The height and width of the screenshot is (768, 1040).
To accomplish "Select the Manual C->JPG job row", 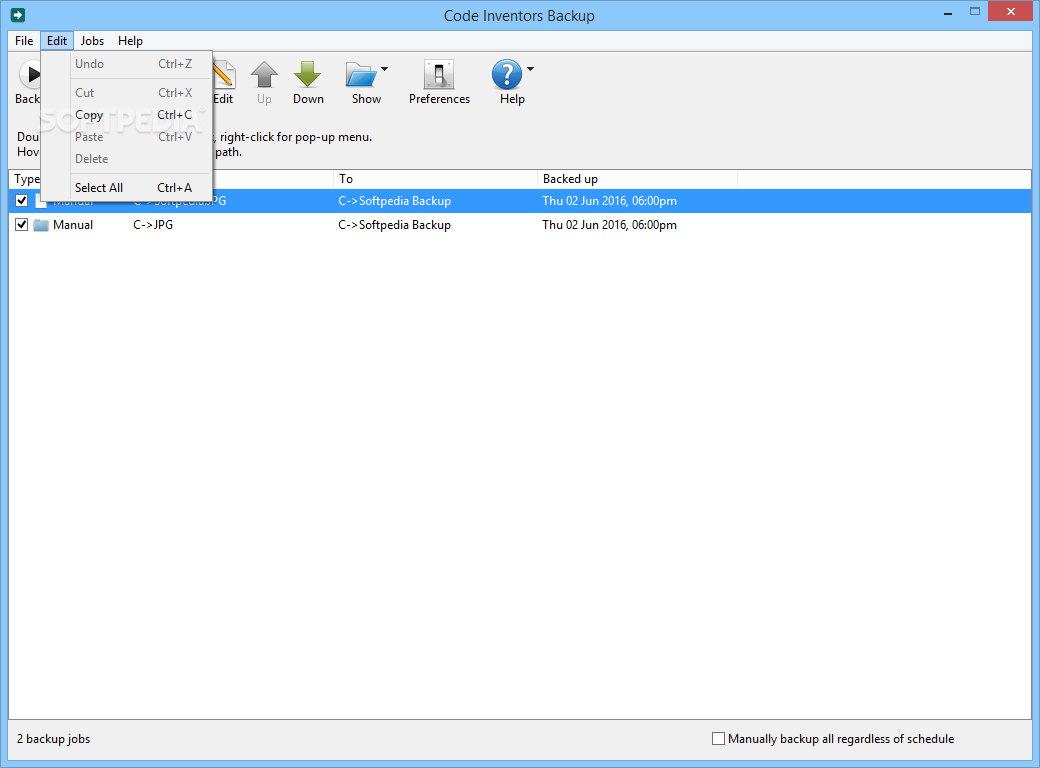I will point(520,225).
